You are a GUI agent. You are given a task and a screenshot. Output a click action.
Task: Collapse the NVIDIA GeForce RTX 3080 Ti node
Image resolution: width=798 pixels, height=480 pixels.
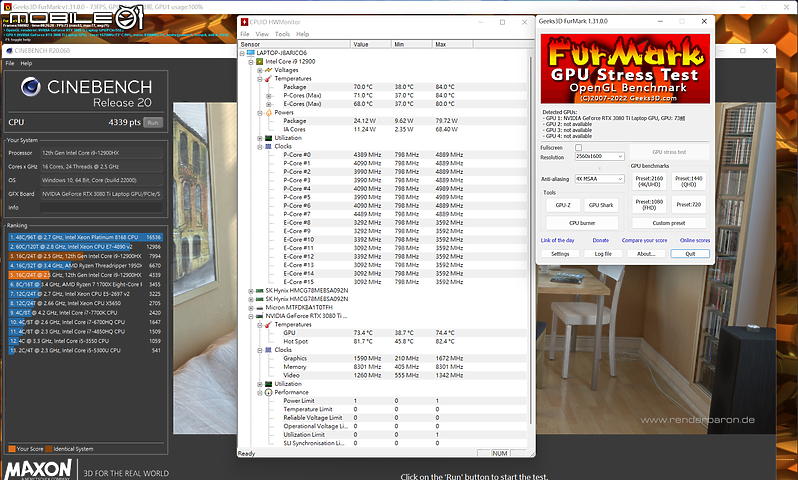tap(251, 316)
